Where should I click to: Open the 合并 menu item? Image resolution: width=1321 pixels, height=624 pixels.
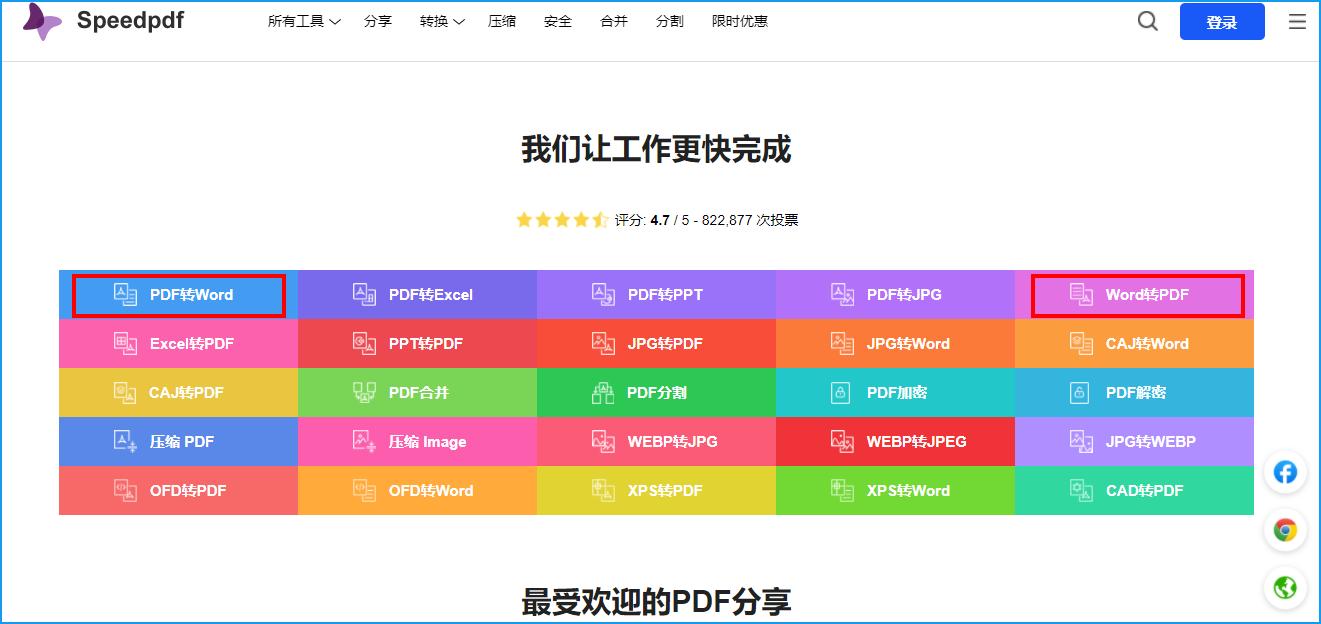pyautogui.click(x=613, y=20)
